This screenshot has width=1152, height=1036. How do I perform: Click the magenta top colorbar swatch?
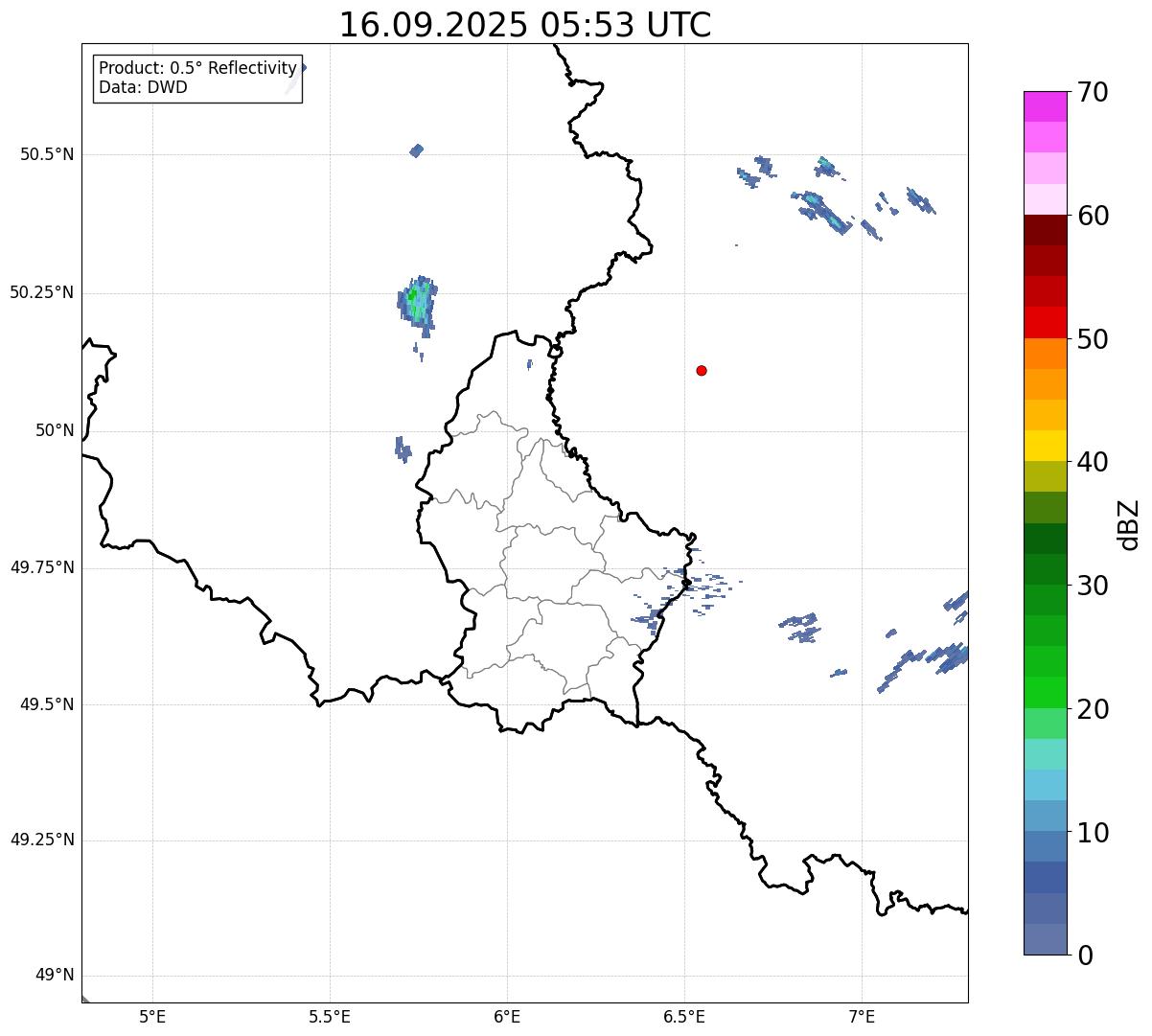1046,106
